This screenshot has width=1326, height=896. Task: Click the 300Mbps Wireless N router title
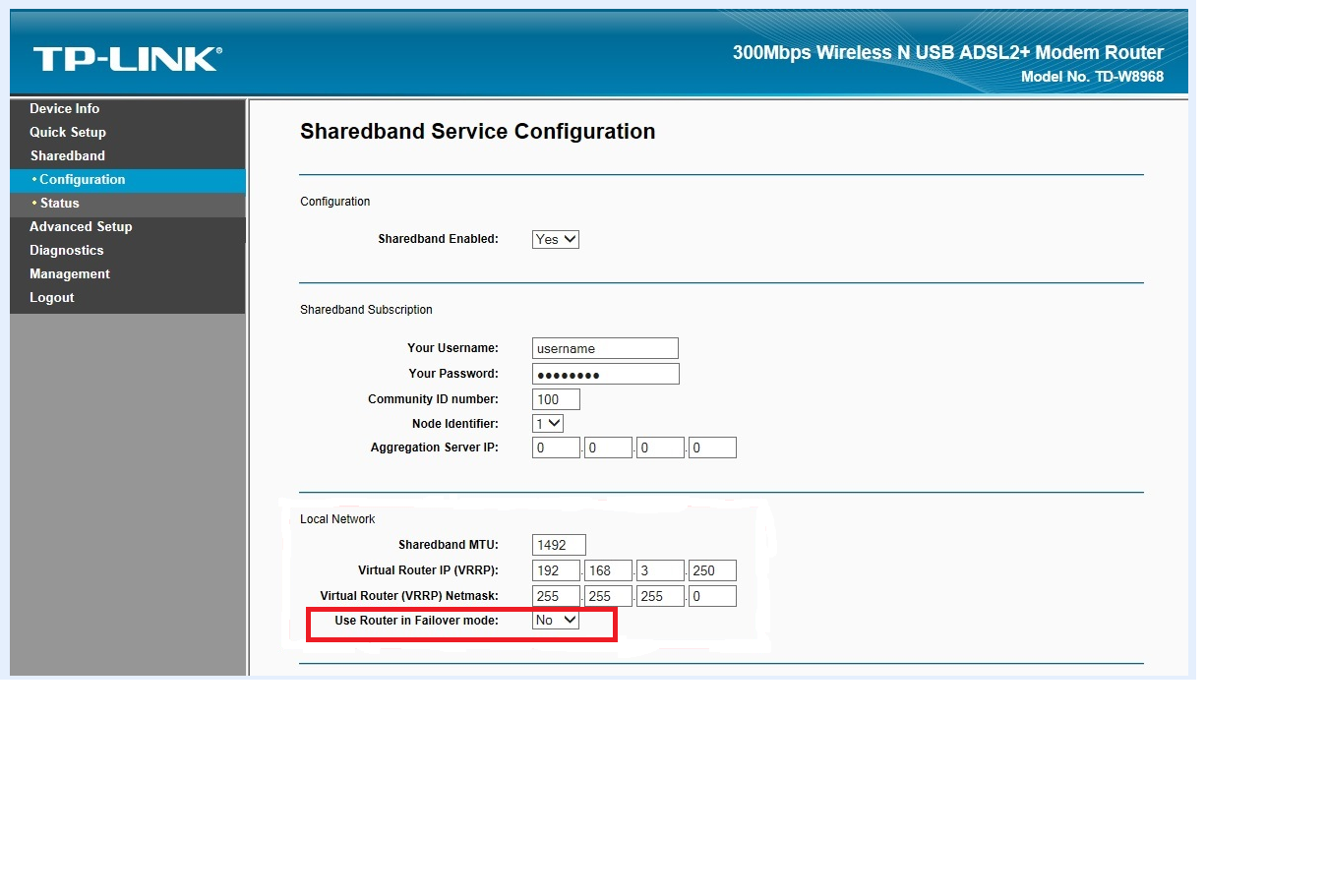(x=948, y=53)
